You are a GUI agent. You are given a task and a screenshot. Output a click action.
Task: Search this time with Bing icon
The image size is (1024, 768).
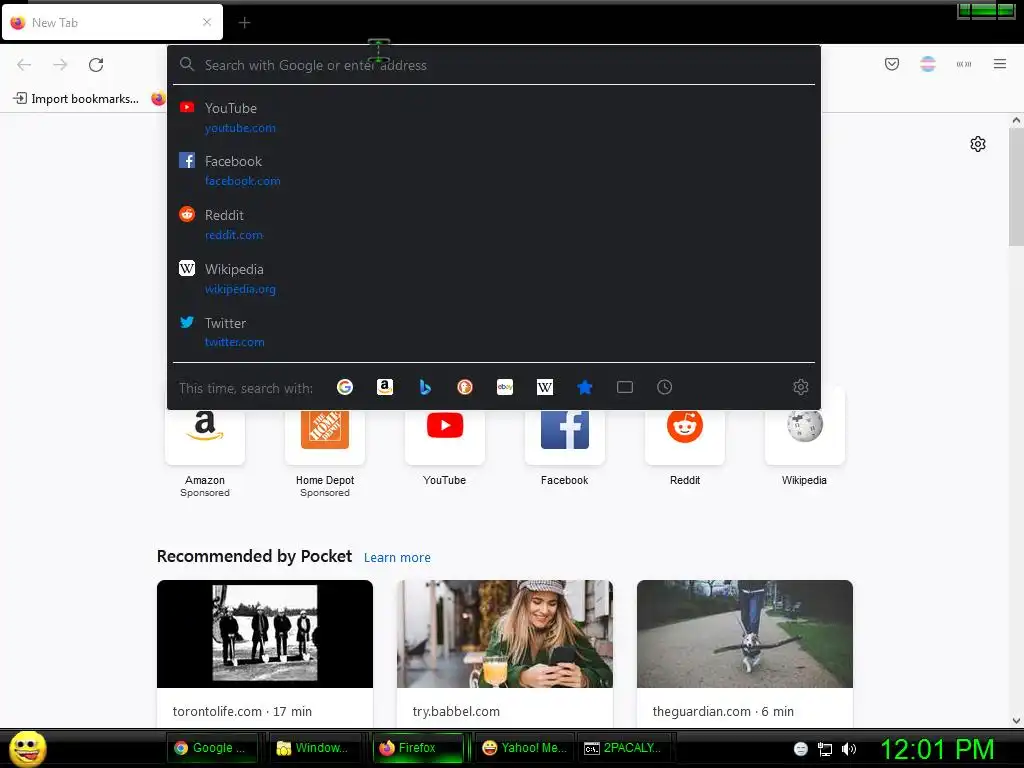pyautogui.click(x=424, y=387)
